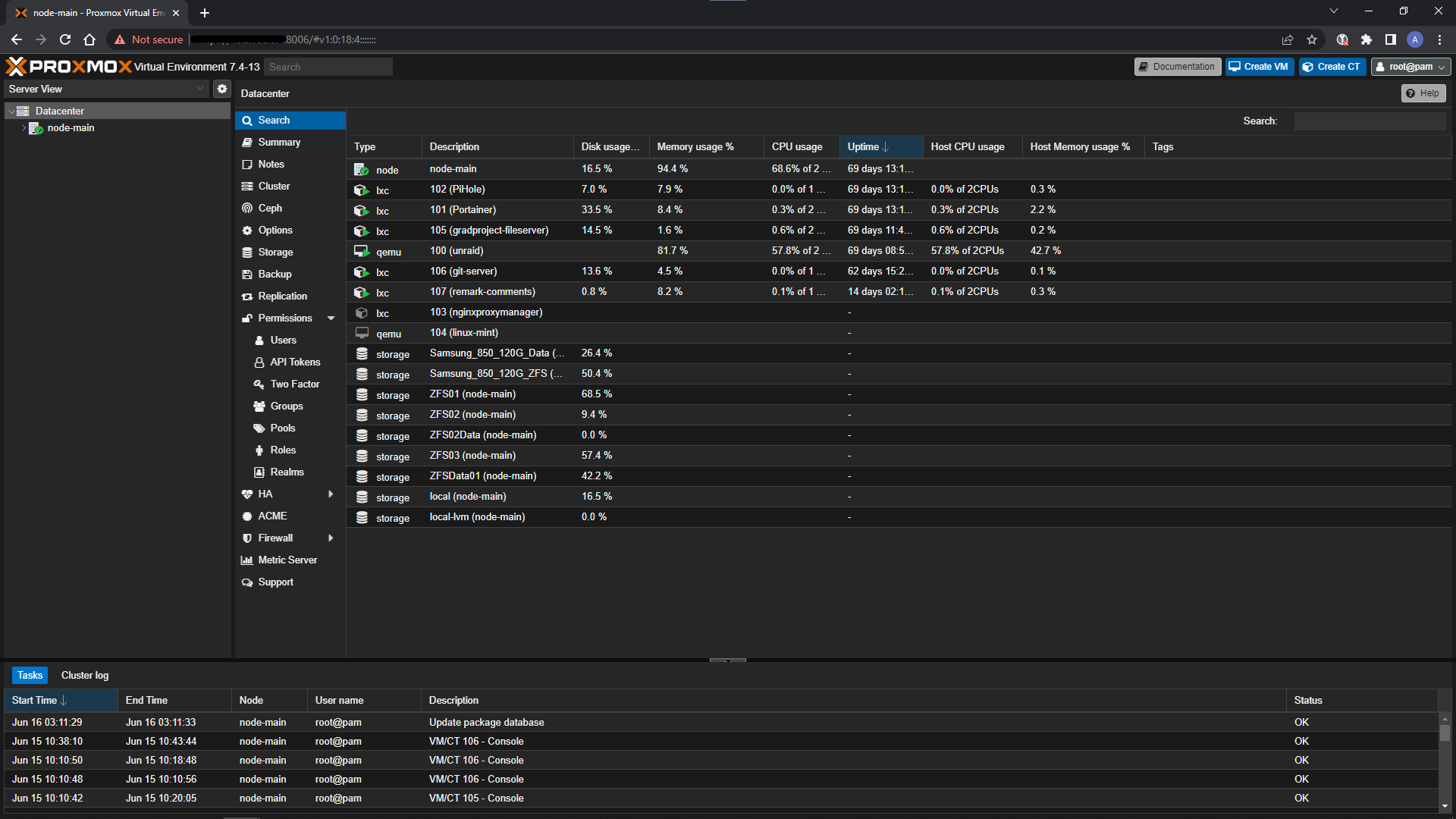Click the tasks panel scrollbar down arrow
Screen dimensions: 1456x819
pos(1445,806)
